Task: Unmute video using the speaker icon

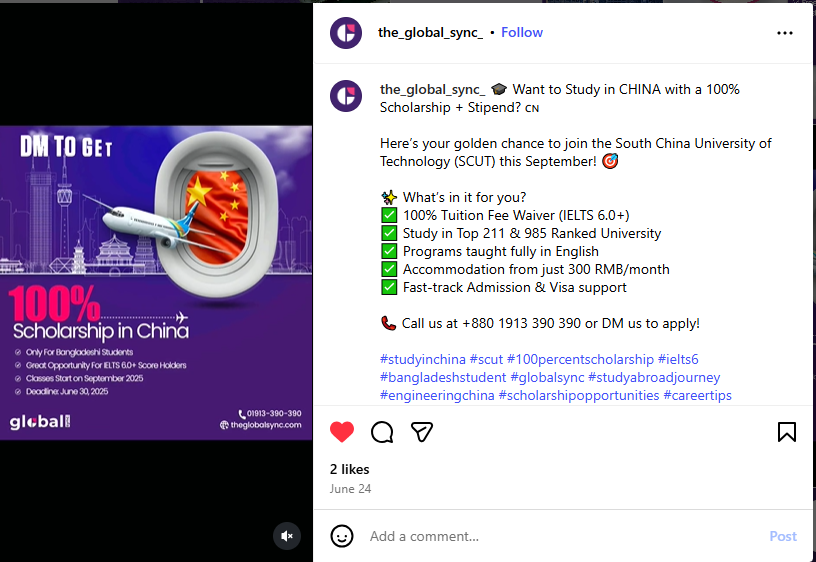Action: click(287, 536)
